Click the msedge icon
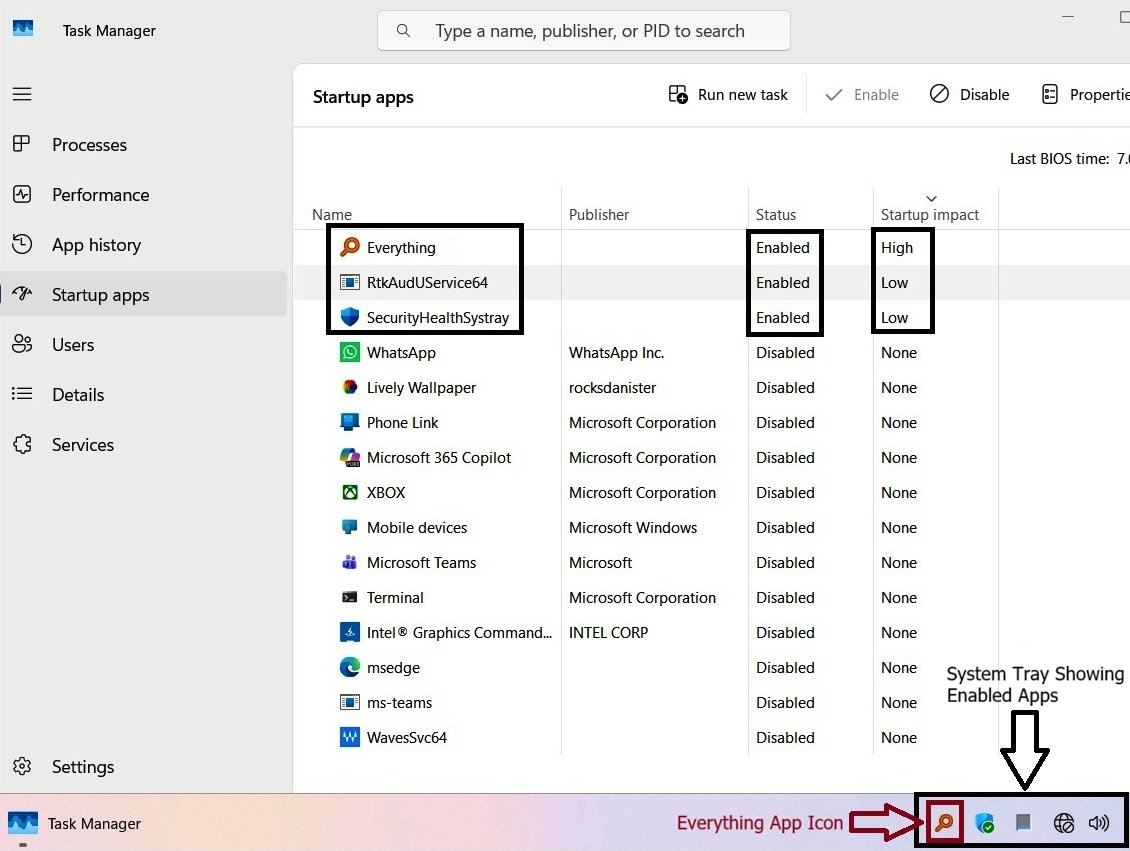Image resolution: width=1130 pixels, height=851 pixels. click(350, 667)
